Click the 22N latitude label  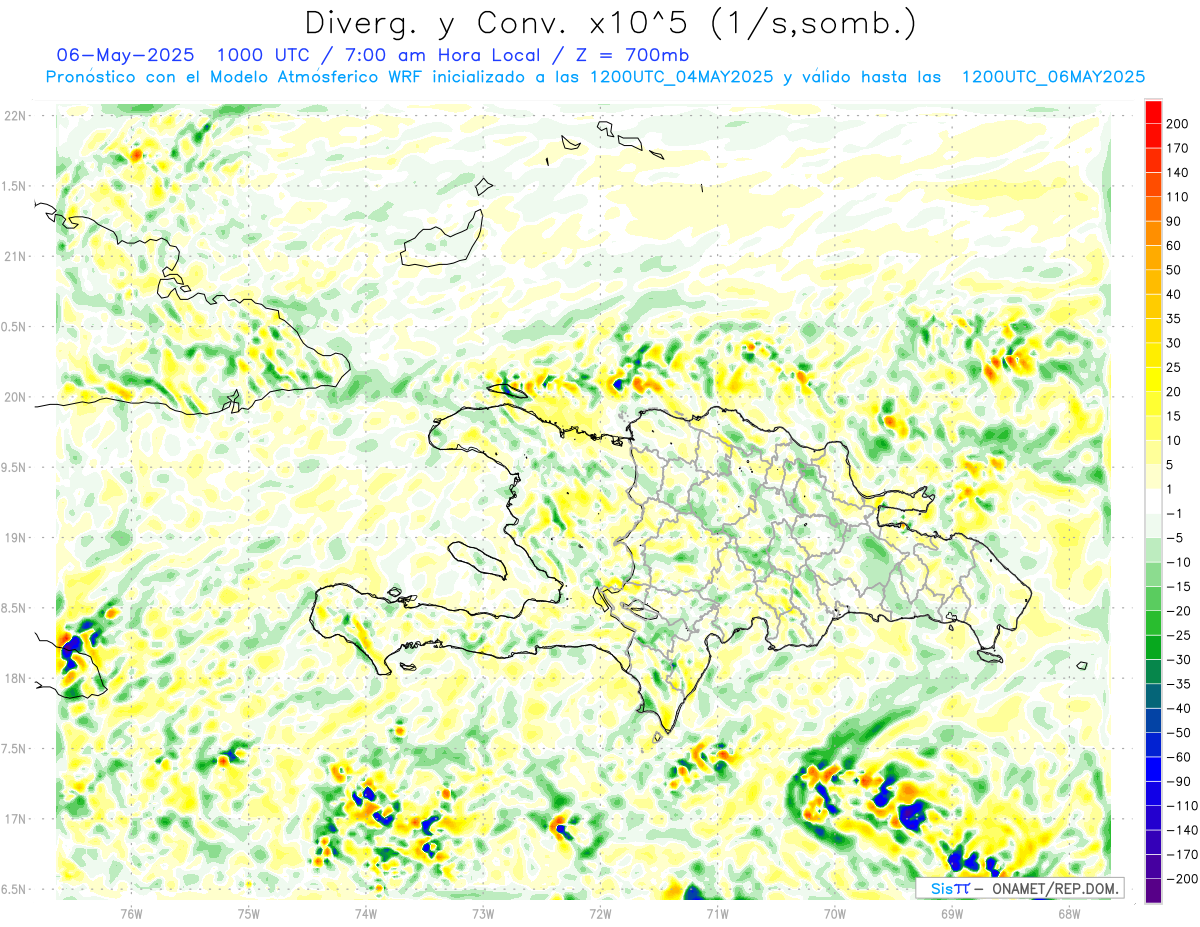coord(14,115)
